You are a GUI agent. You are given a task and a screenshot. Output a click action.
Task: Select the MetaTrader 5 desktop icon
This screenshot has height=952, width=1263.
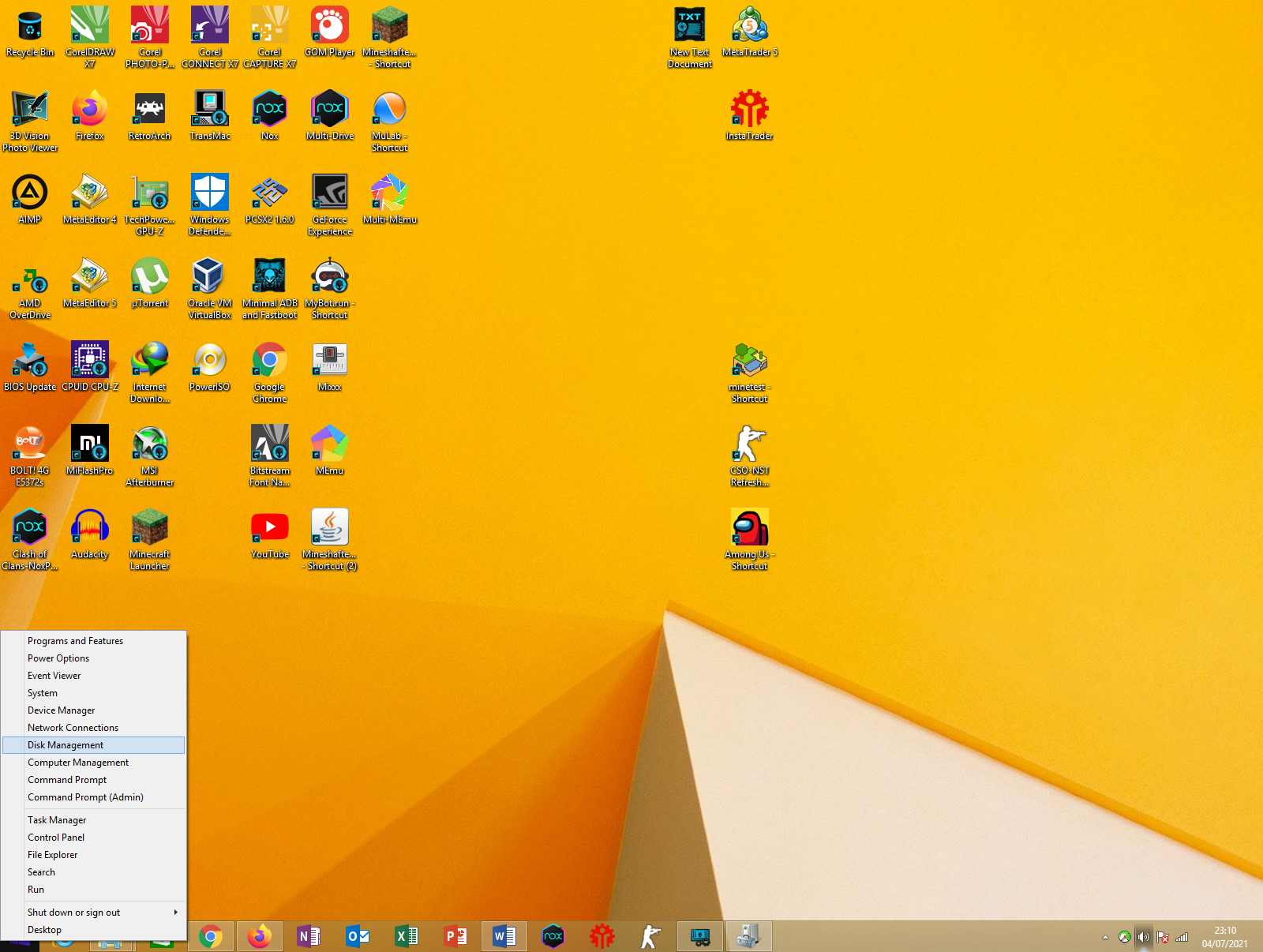[750, 32]
